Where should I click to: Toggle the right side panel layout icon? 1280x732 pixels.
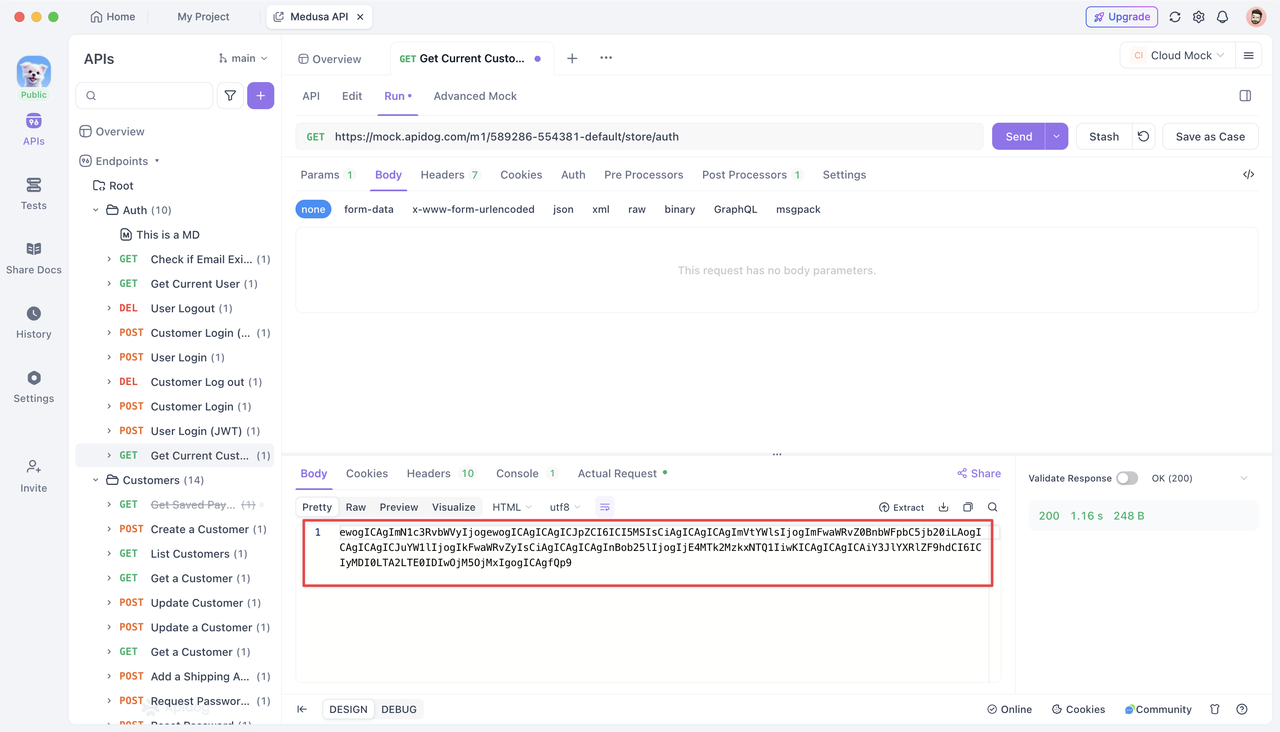click(1245, 96)
